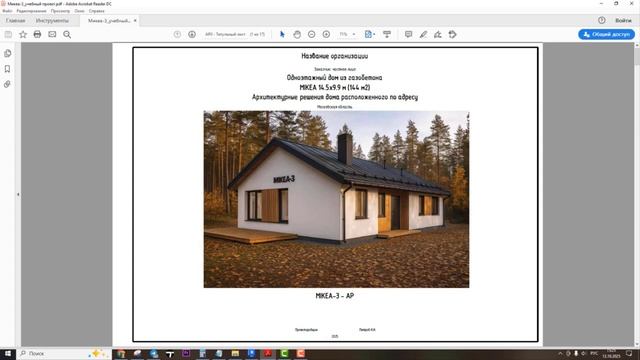Click the 'Одноэтажный дом из газобетона' line

334,78
